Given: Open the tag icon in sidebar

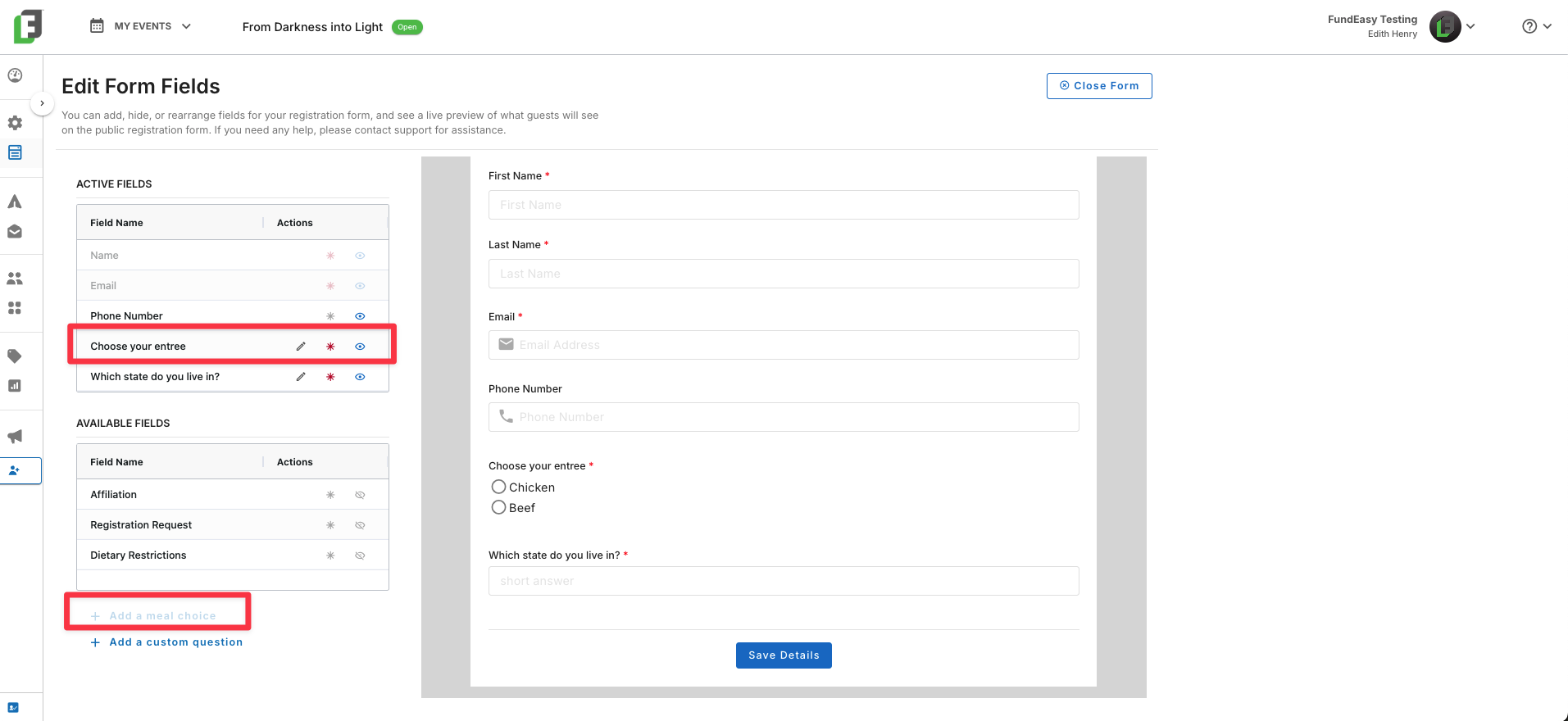Looking at the screenshot, I should [x=15, y=356].
